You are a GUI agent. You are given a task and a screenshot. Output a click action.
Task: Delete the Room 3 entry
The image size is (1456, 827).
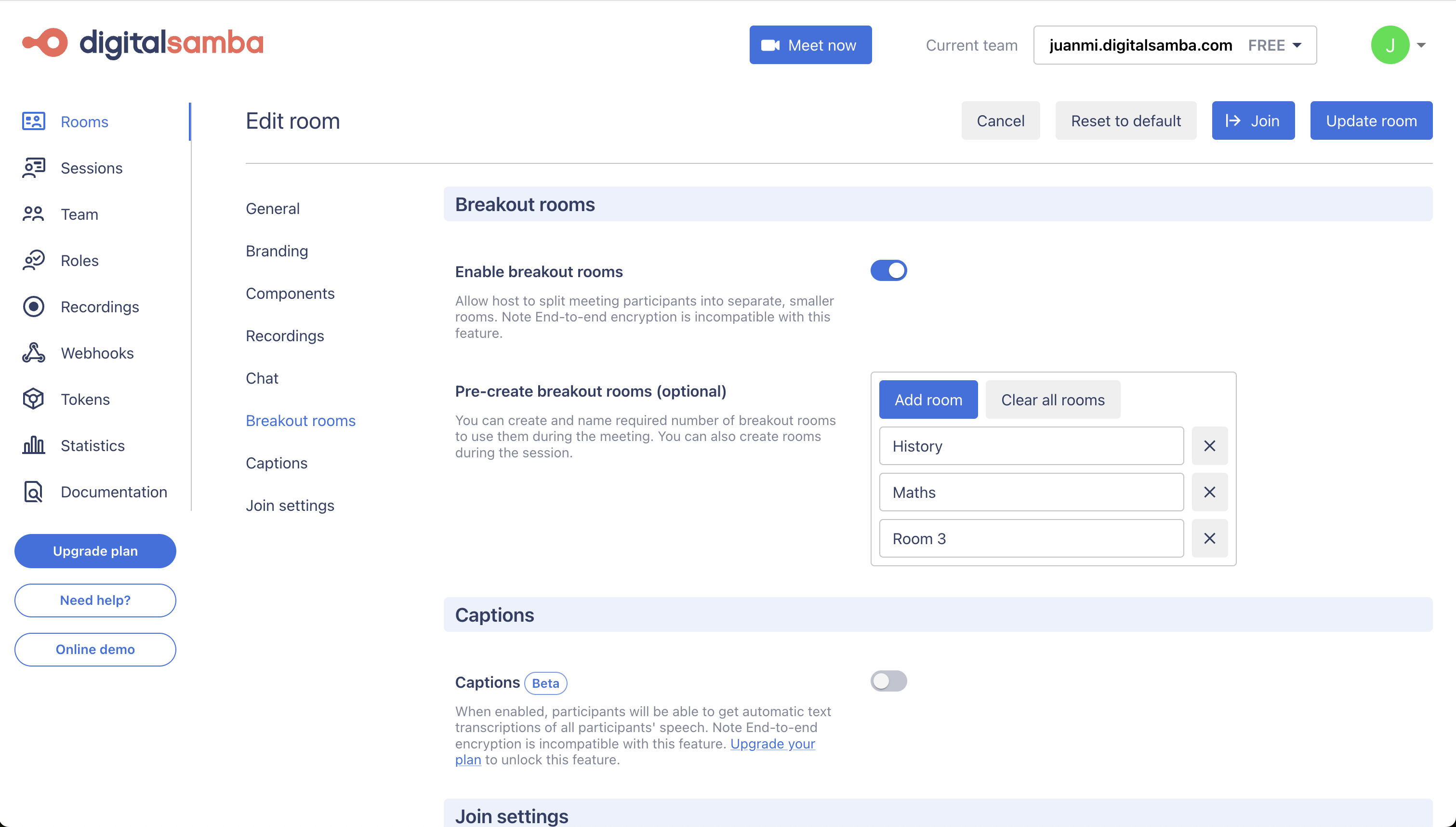pos(1209,538)
